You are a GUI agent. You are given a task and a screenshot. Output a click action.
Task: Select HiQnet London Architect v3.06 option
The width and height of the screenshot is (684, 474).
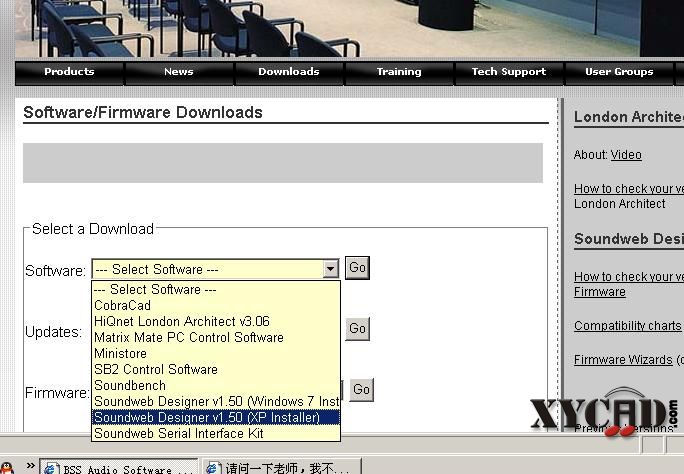tap(216, 322)
